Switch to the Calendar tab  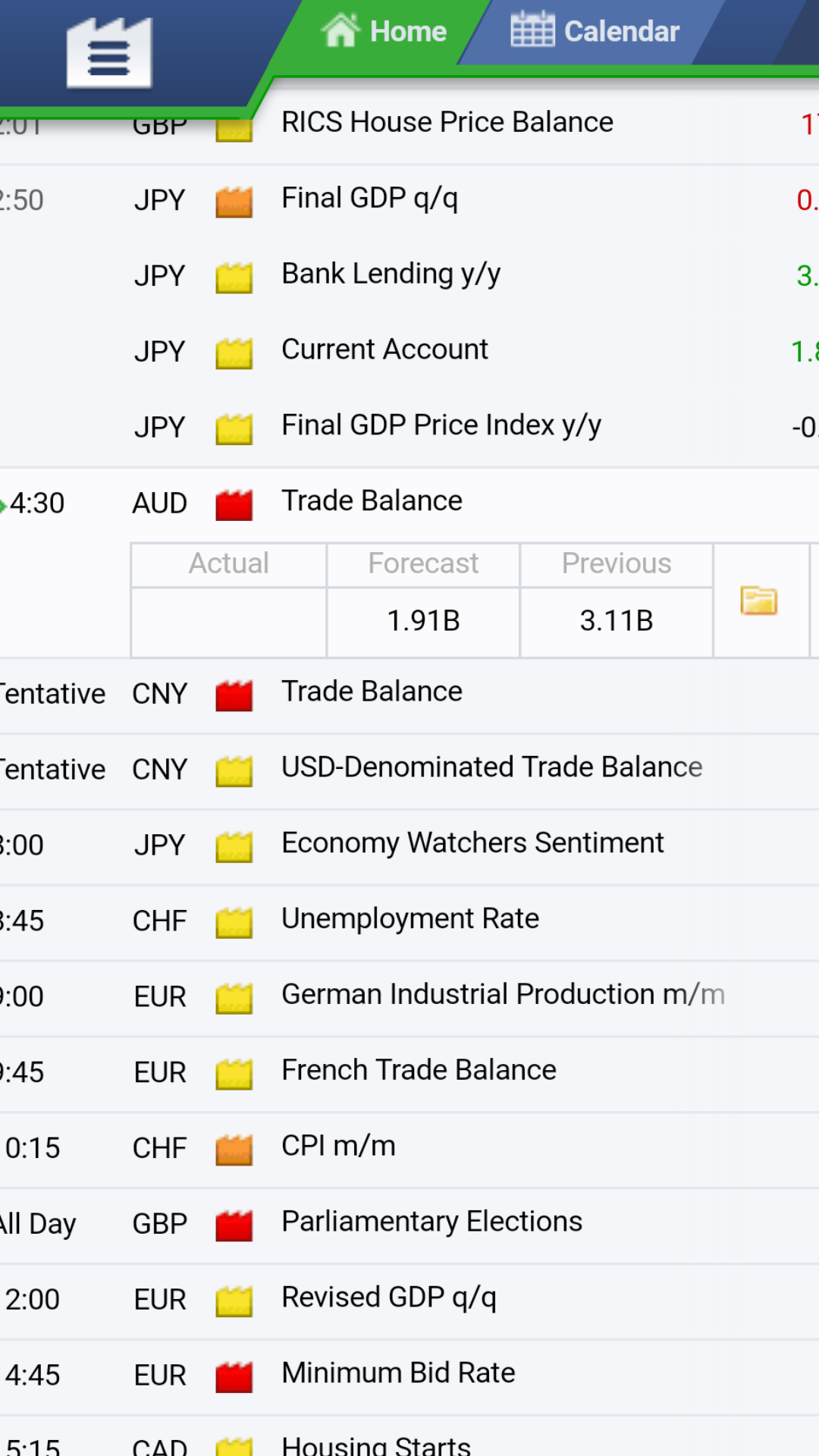[595, 32]
